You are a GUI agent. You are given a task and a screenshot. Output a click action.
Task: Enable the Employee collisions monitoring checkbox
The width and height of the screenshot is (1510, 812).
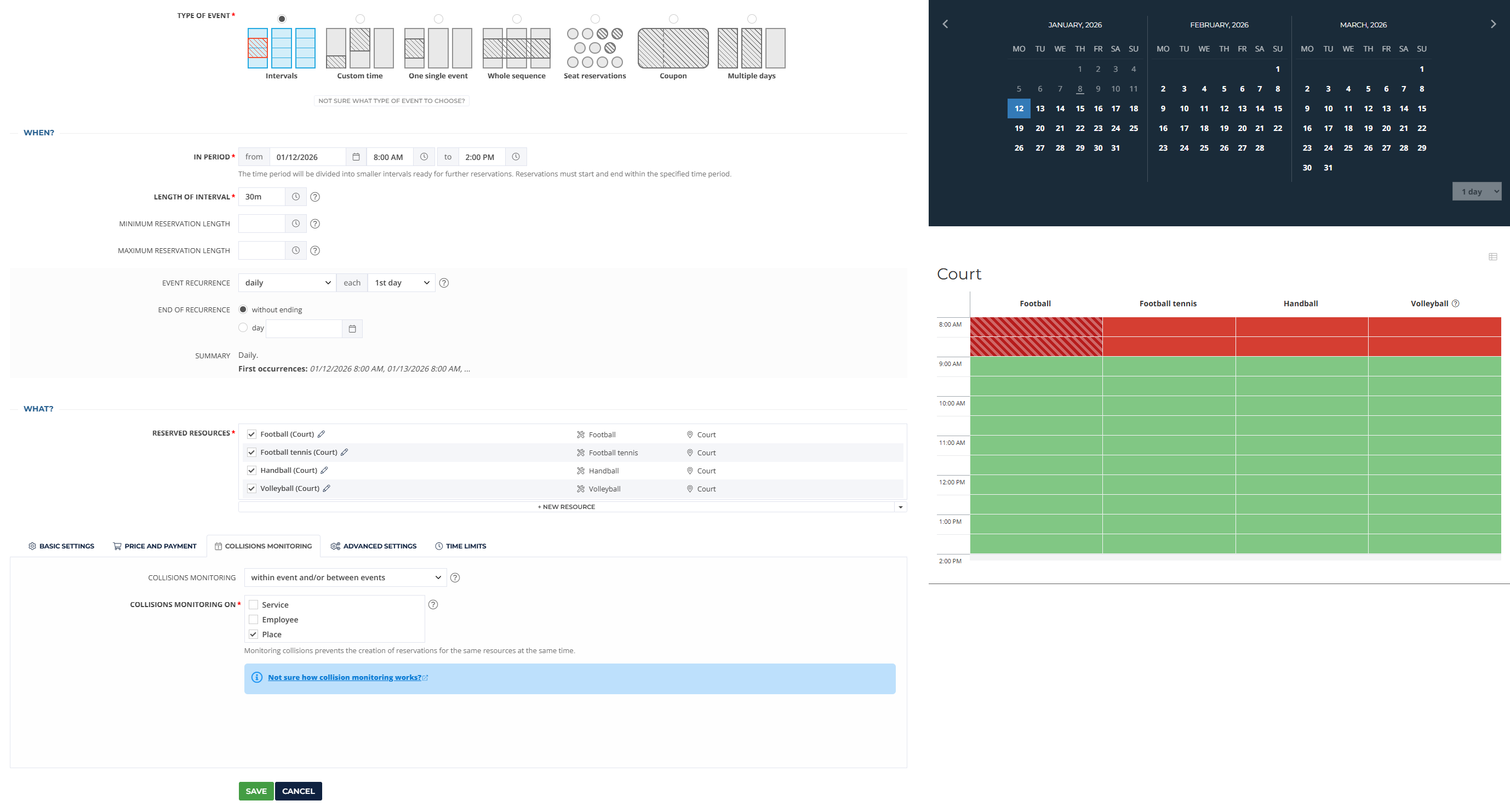coord(253,620)
